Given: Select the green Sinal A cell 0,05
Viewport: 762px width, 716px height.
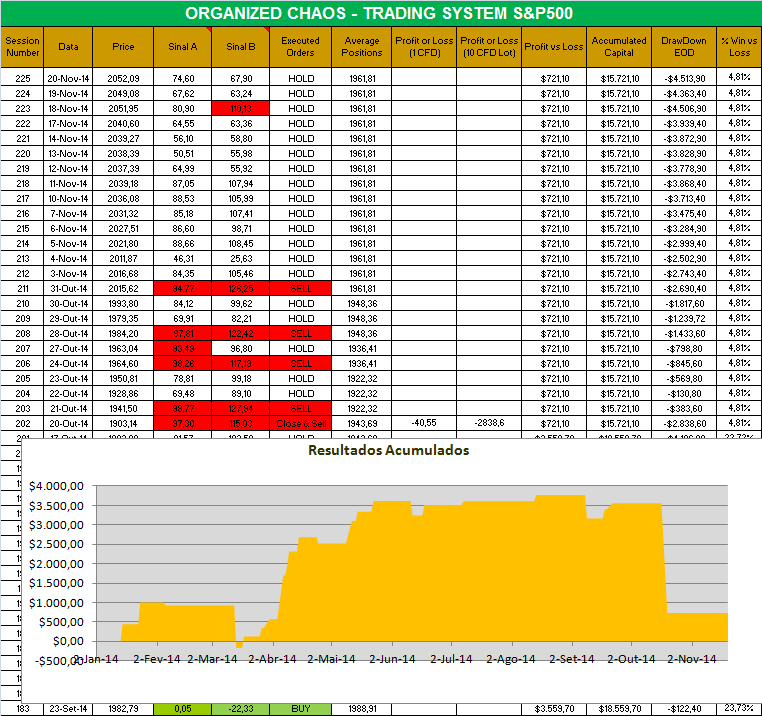Looking at the screenshot, I should pos(183,709).
